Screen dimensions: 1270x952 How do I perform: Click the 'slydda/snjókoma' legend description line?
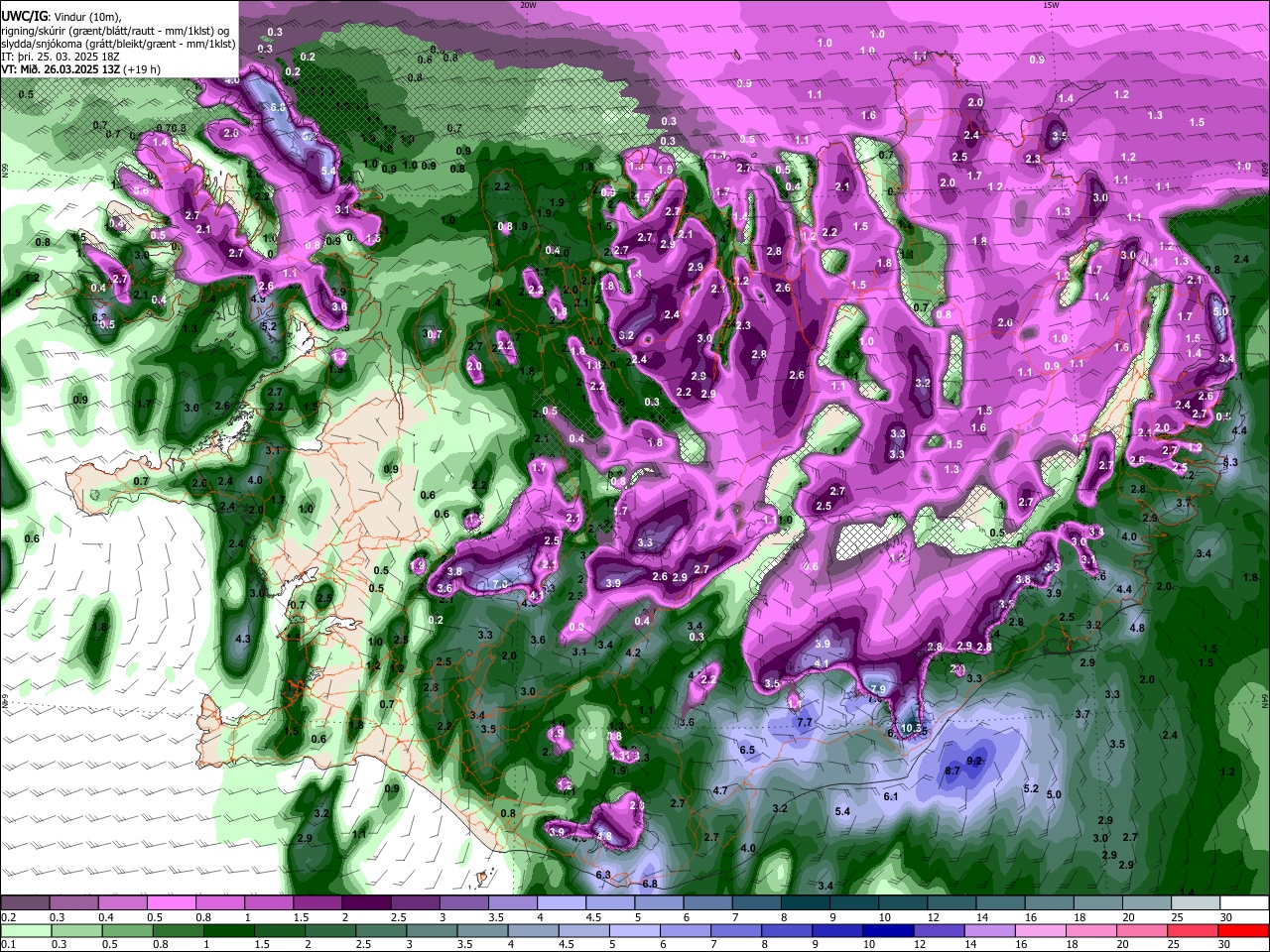tap(118, 44)
